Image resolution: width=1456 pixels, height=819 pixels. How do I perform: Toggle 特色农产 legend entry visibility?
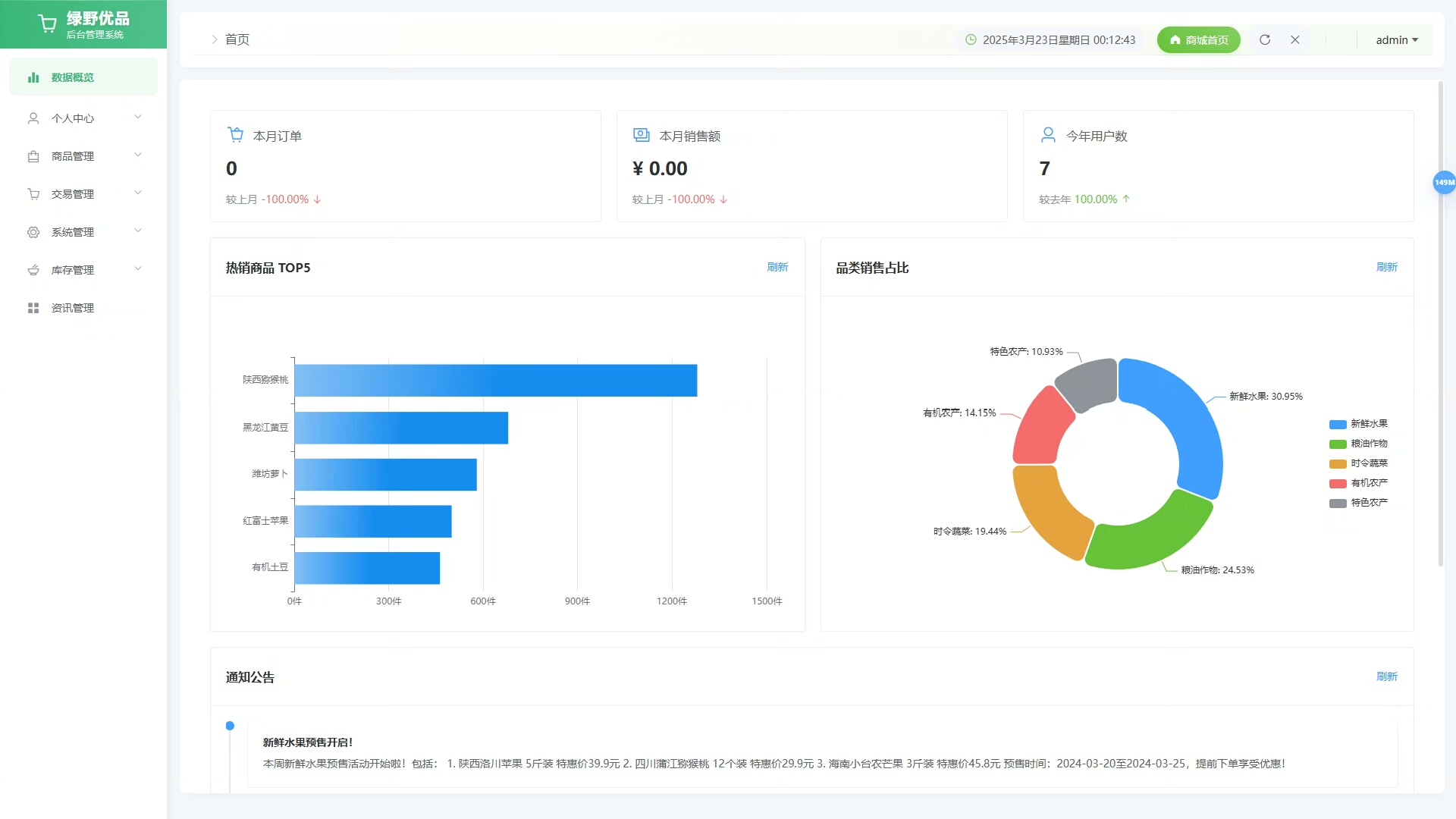(x=1368, y=503)
